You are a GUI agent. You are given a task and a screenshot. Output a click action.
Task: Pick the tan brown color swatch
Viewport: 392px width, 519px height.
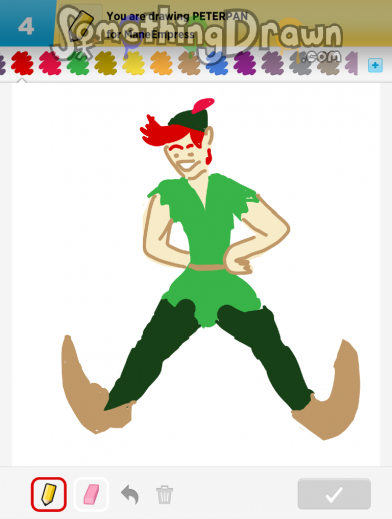click(x=189, y=63)
